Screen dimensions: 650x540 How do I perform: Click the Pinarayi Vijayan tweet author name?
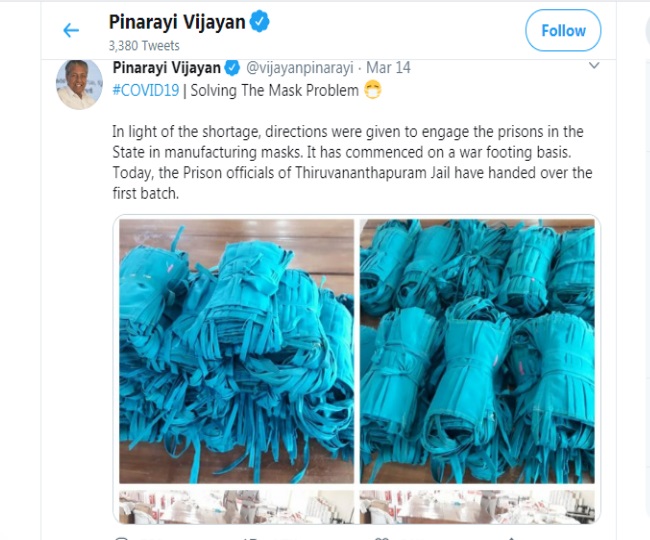[167, 68]
